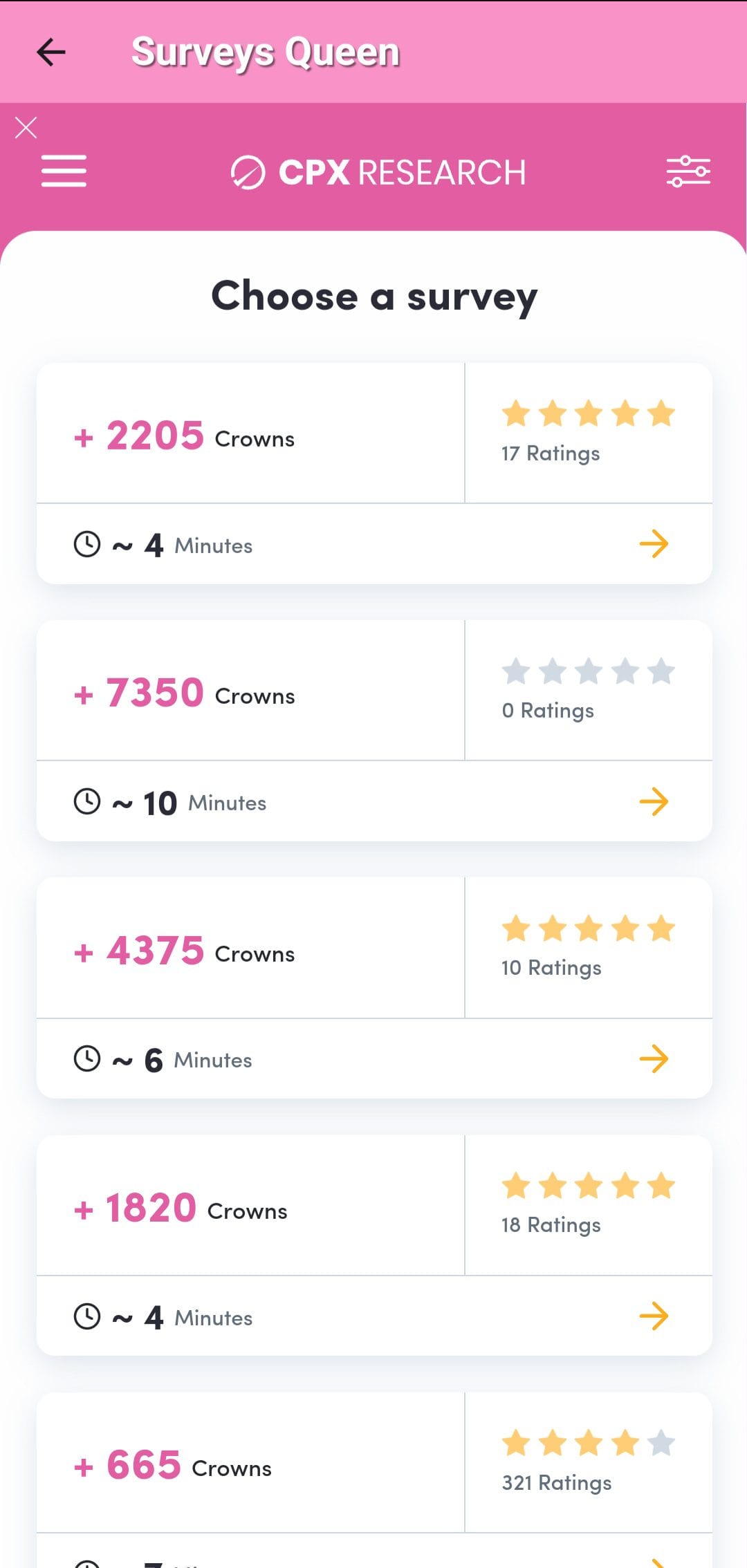Start the 2205 Crowns survey via arrow
Image resolution: width=747 pixels, height=1568 pixels.
(x=654, y=544)
